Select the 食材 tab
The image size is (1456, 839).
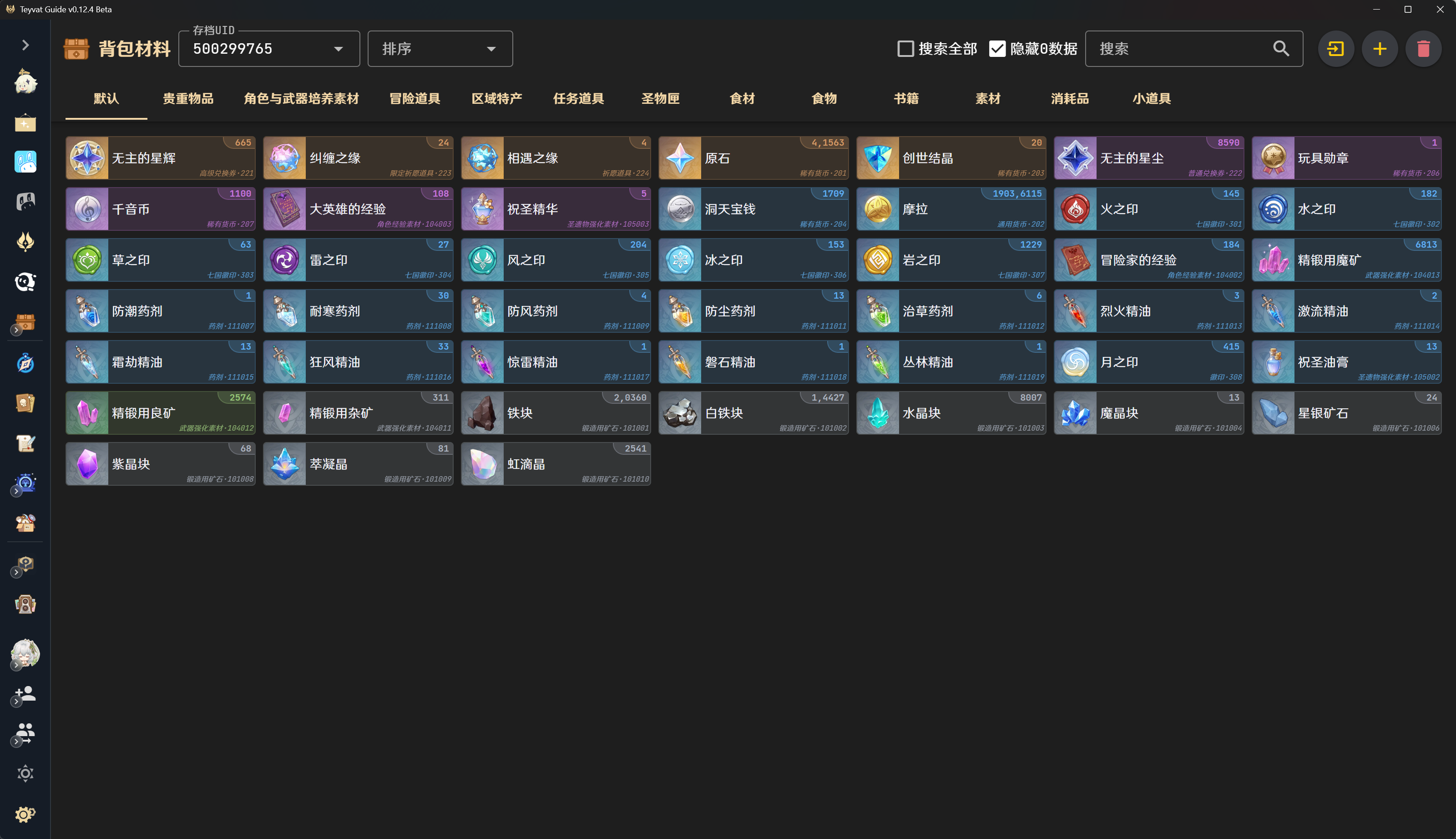[742, 98]
